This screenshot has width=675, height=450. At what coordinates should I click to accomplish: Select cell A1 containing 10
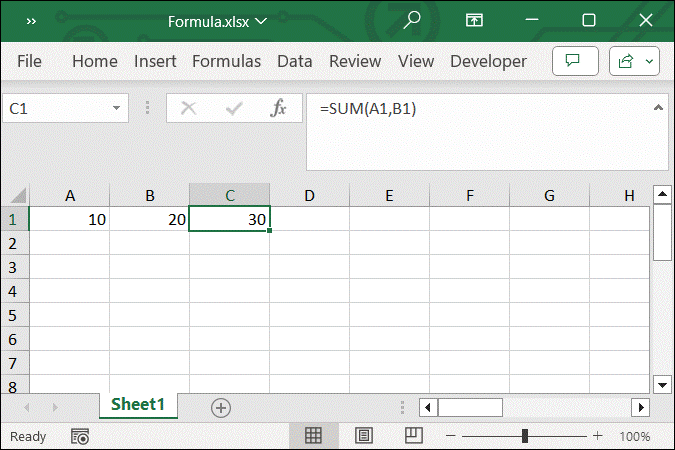(69, 219)
